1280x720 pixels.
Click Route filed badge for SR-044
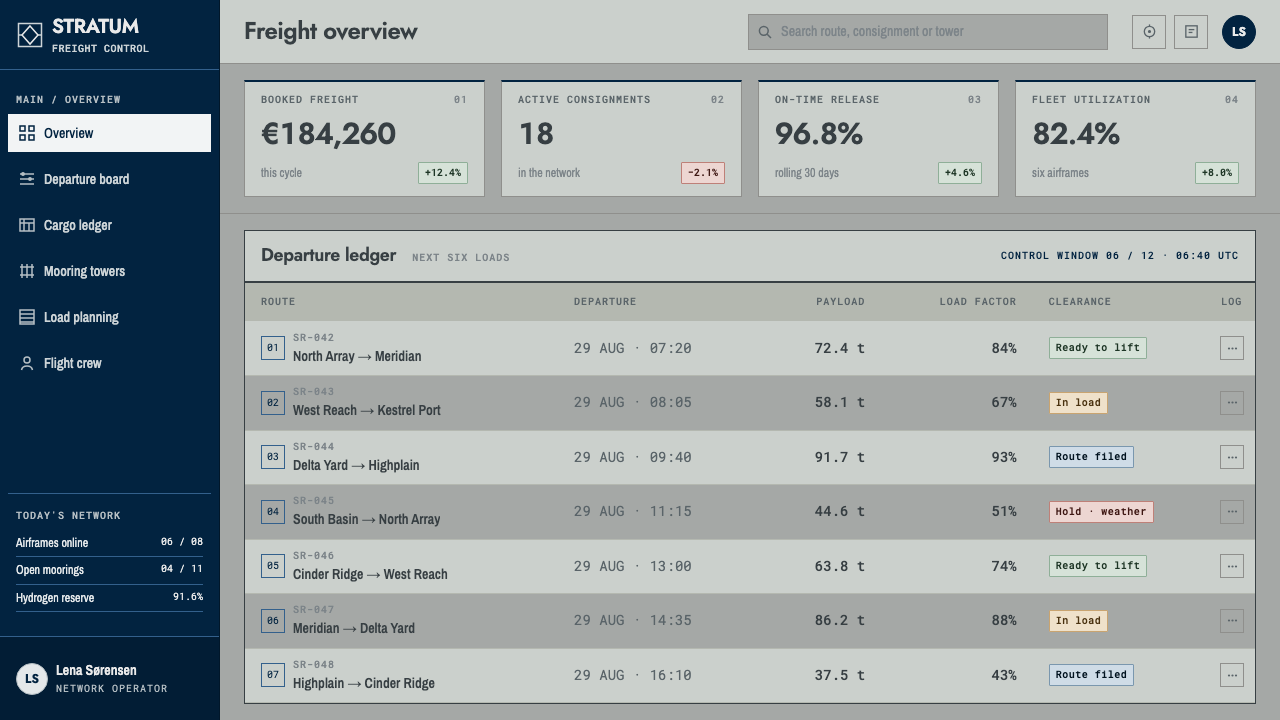pos(1091,457)
